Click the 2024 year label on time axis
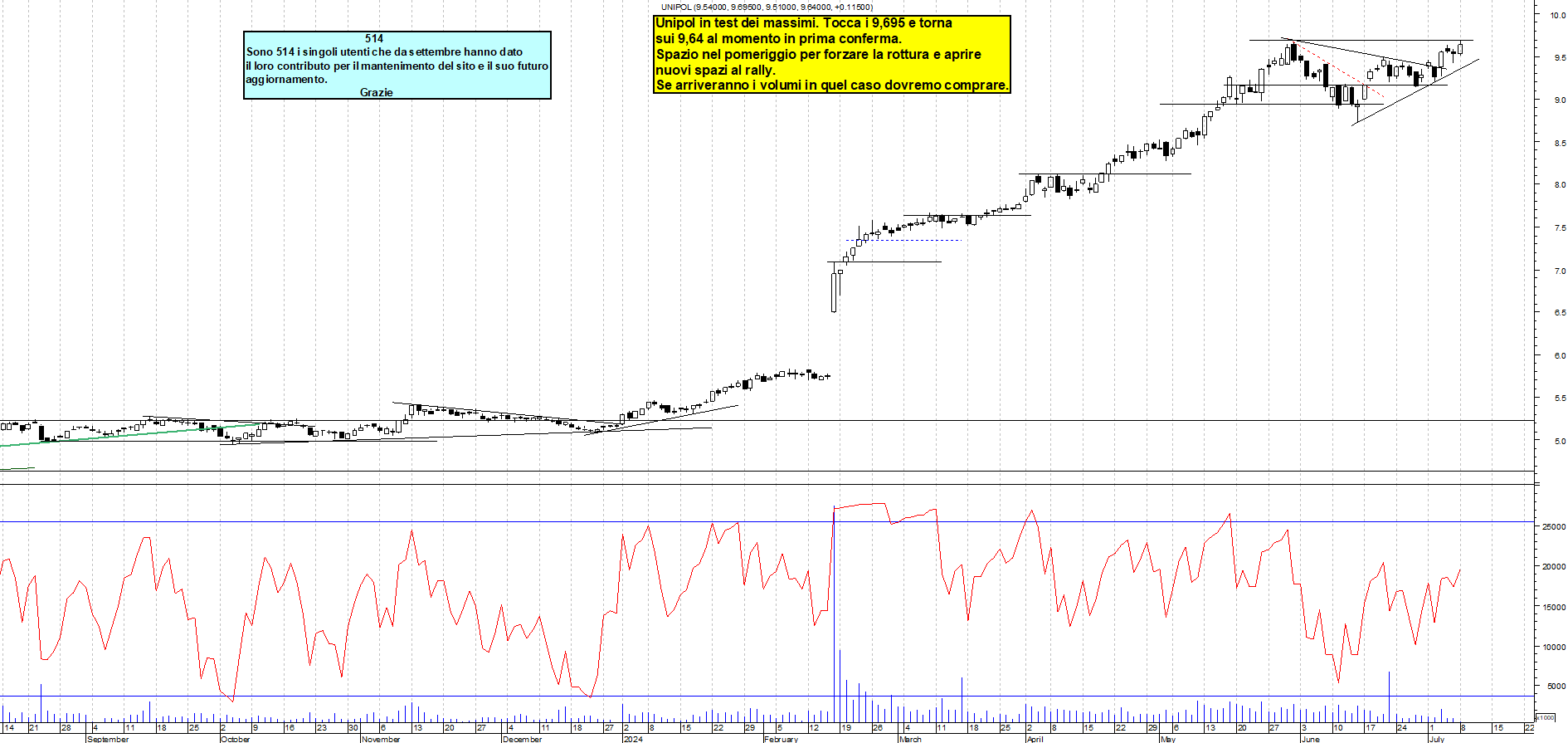The image size is (1568, 743). [x=633, y=739]
